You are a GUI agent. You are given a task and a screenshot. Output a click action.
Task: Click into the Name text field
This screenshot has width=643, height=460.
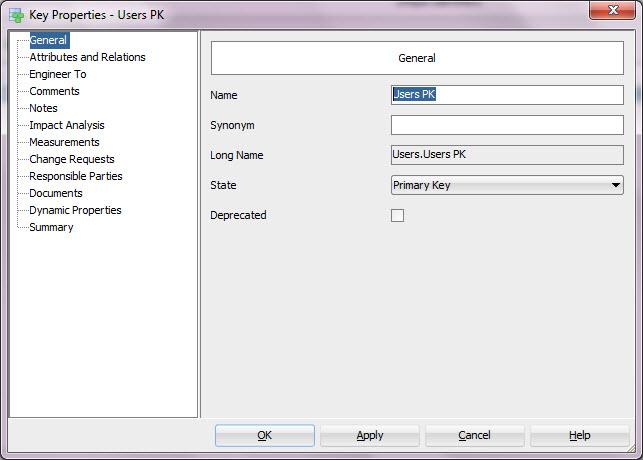pyautogui.click(x=507, y=95)
